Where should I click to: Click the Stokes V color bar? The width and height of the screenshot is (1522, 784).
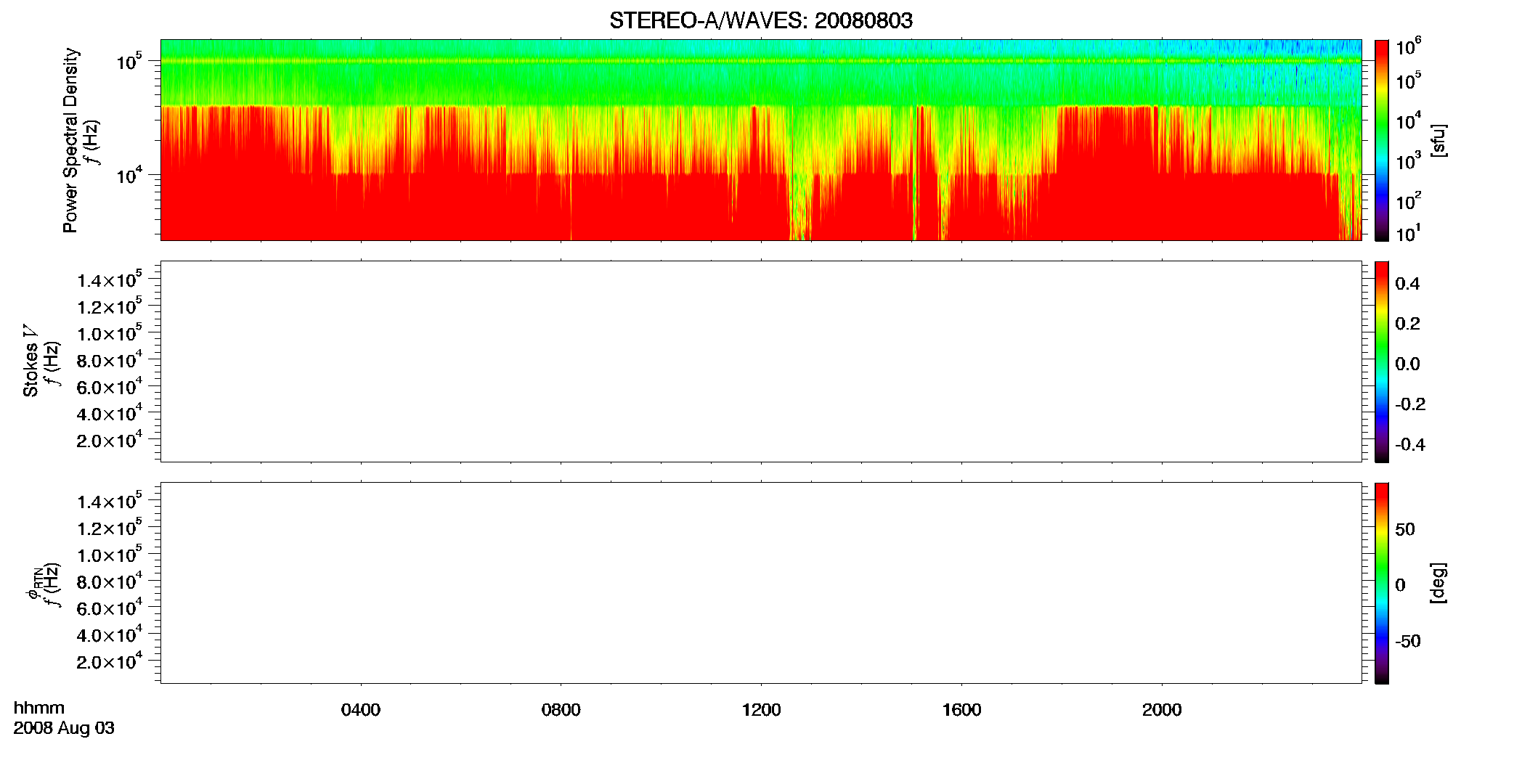[1382, 362]
